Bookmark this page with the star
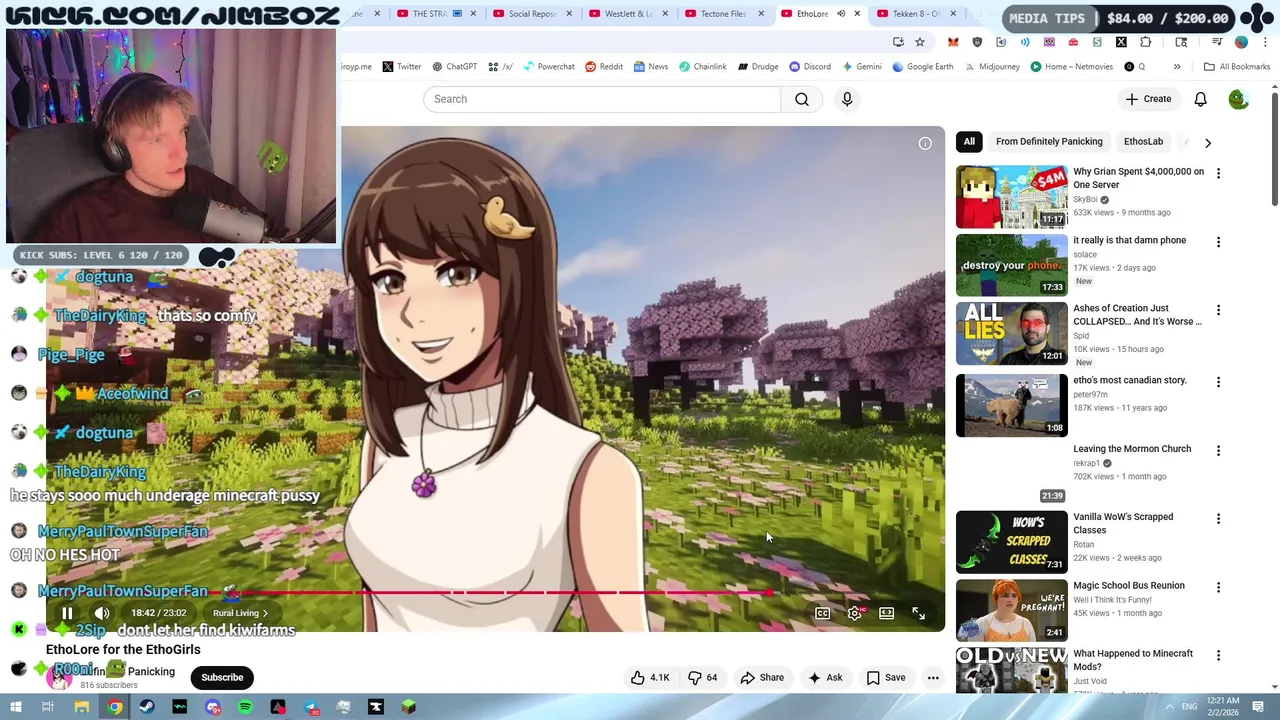 (920, 42)
